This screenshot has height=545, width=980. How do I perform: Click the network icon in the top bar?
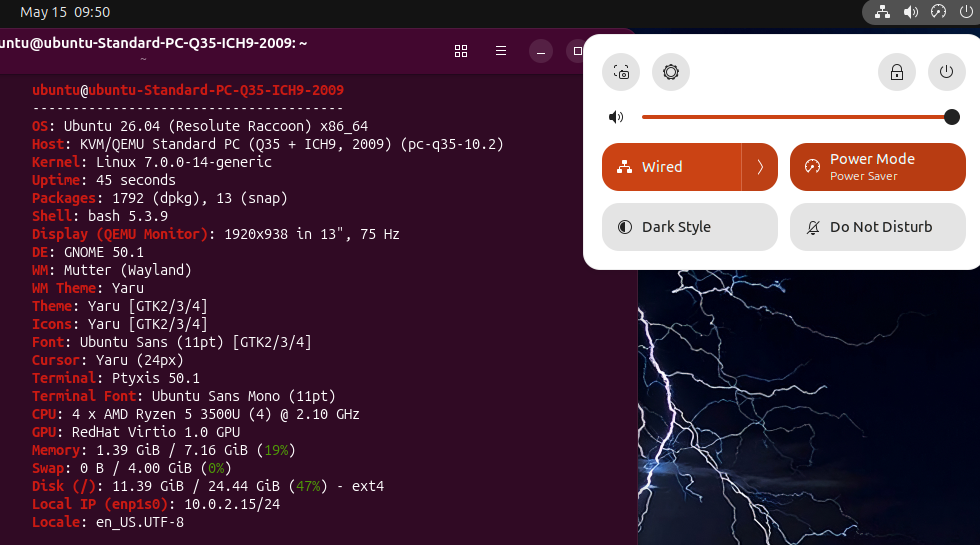point(882,12)
